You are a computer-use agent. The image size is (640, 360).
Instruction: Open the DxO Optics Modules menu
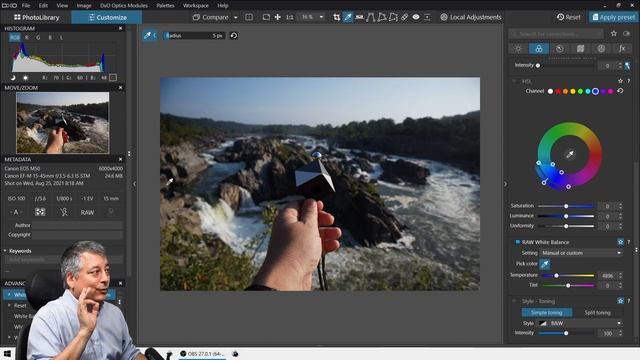[124, 5]
